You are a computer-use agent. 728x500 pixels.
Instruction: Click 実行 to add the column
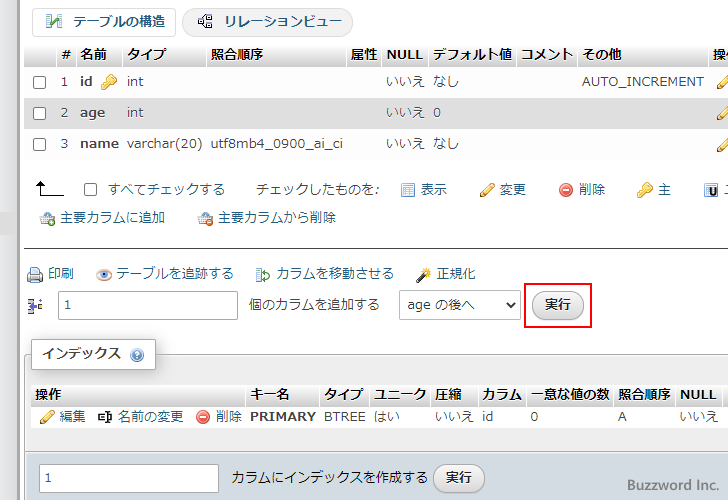point(558,305)
